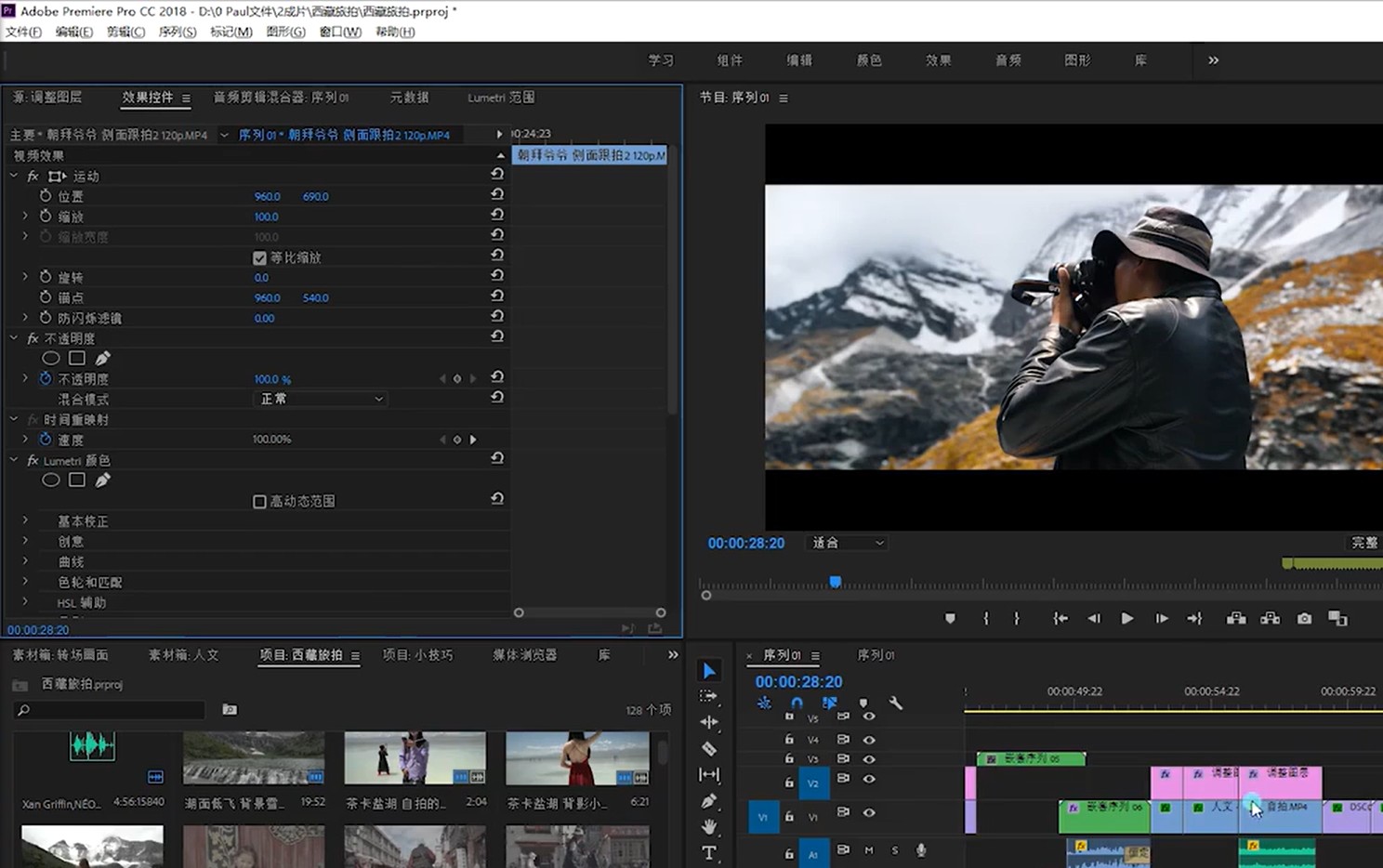The width and height of the screenshot is (1383, 868).
Task: Click the 缩放 value 100.0
Action: point(266,217)
